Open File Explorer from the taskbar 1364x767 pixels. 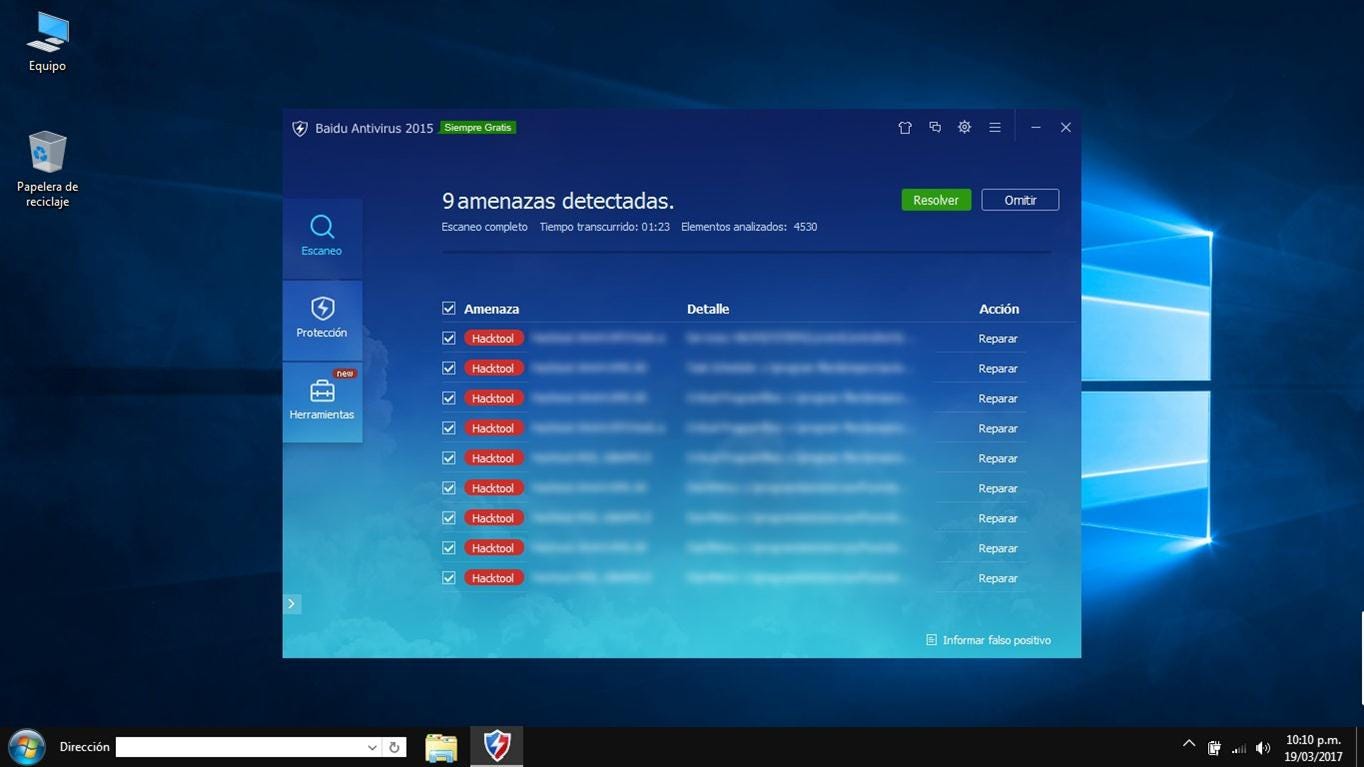(441, 747)
